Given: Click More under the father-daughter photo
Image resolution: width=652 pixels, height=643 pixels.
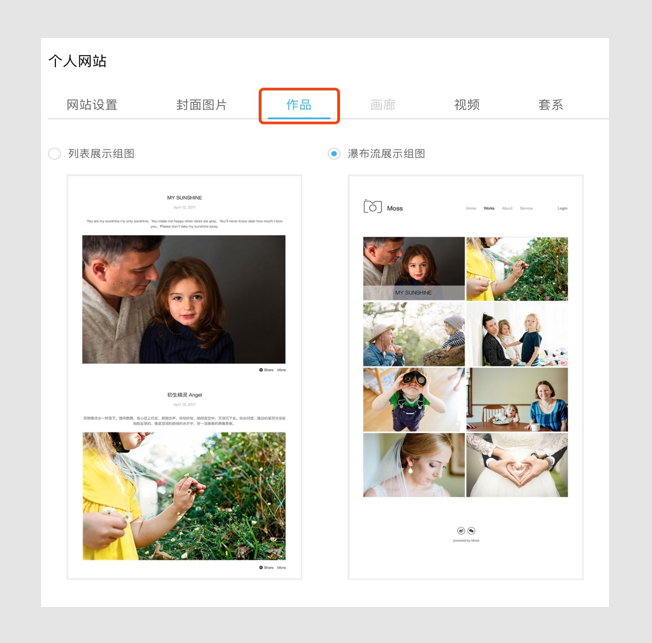Looking at the screenshot, I should tap(281, 370).
